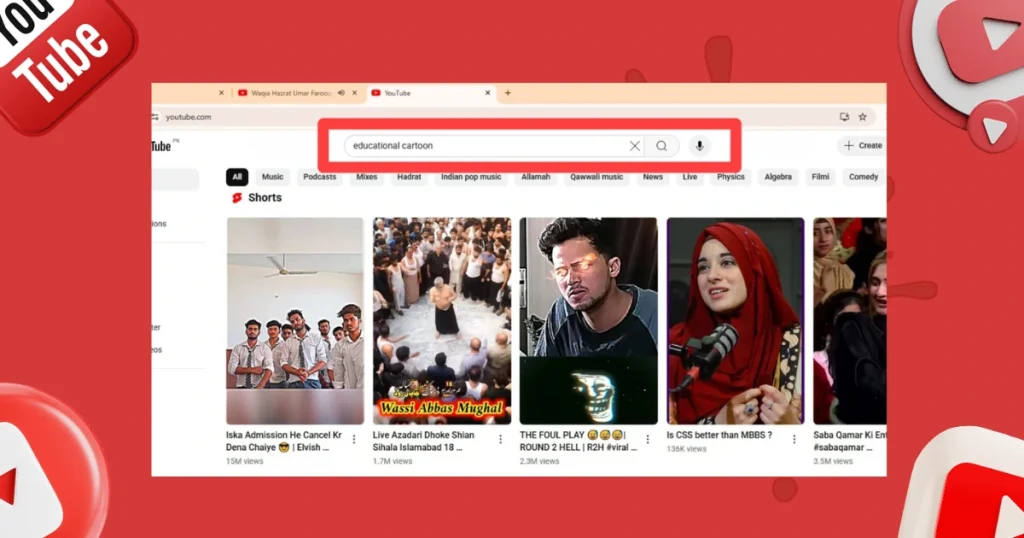Viewport: 1024px width, 538px height.
Task: Switch to the Waqia Hazrat Umar Farooq tab
Action: pyautogui.click(x=290, y=93)
